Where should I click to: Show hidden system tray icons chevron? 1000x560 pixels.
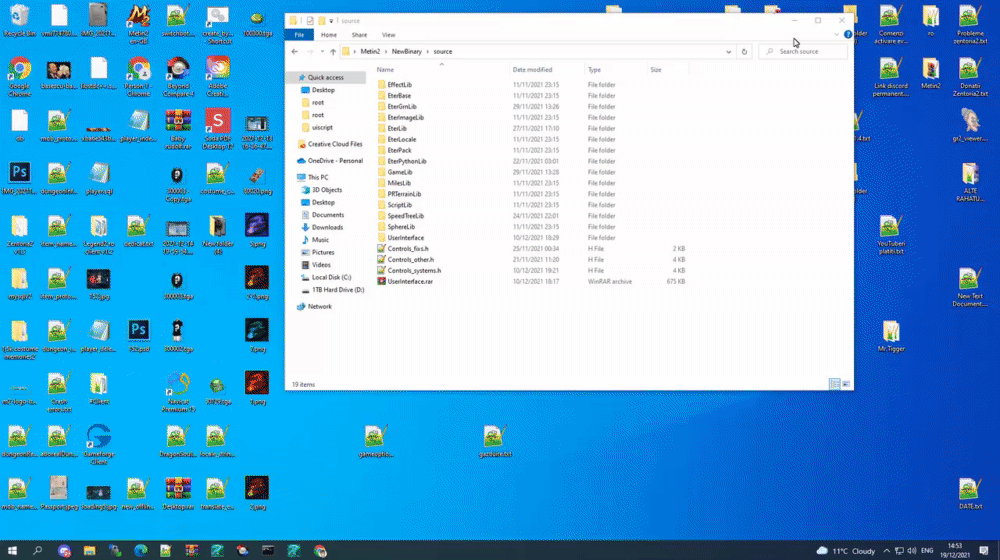[886, 550]
